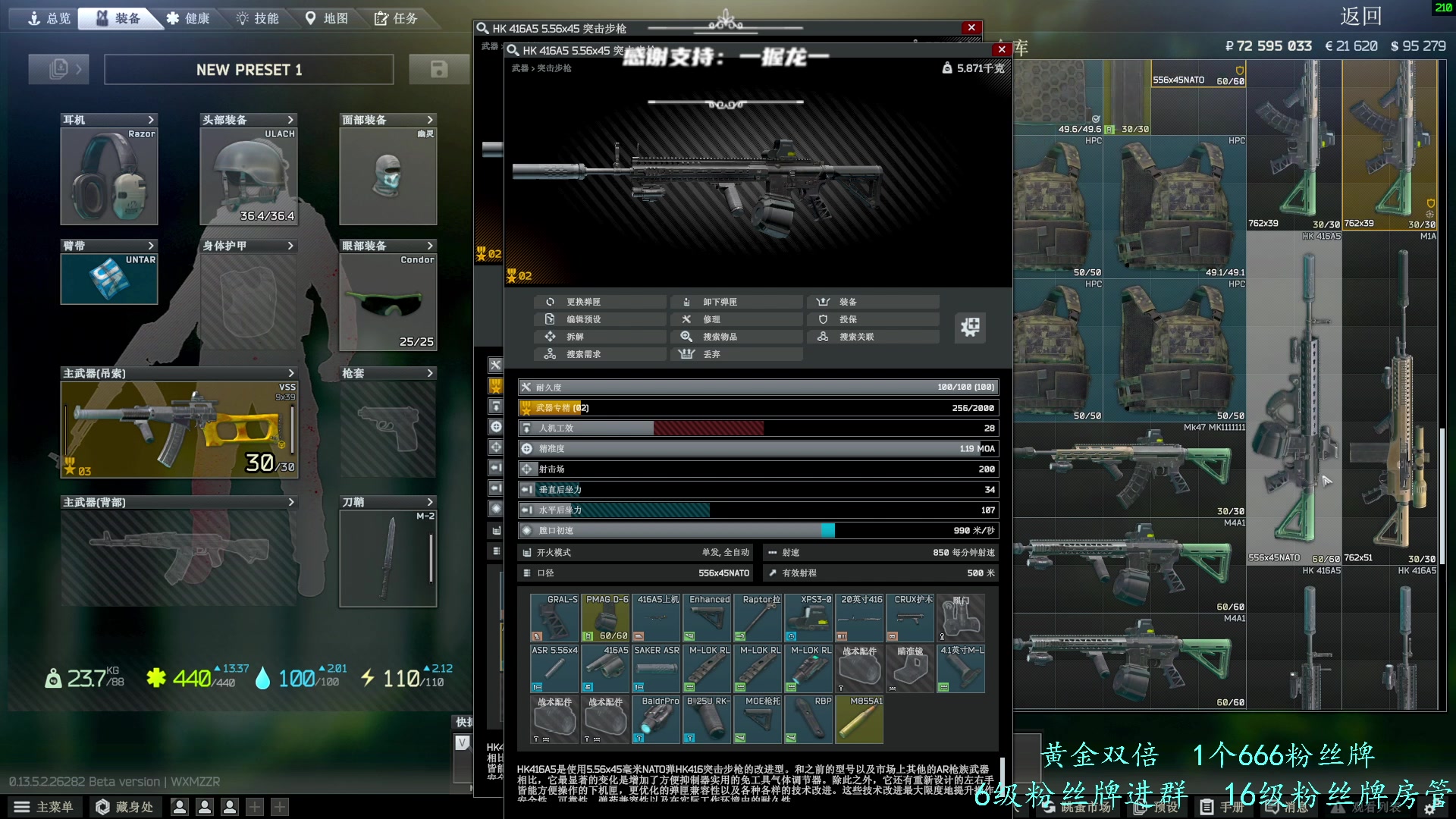Screen dimensions: 1456x819
Task: Select 投保 insure action
Action: click(872, 319)
